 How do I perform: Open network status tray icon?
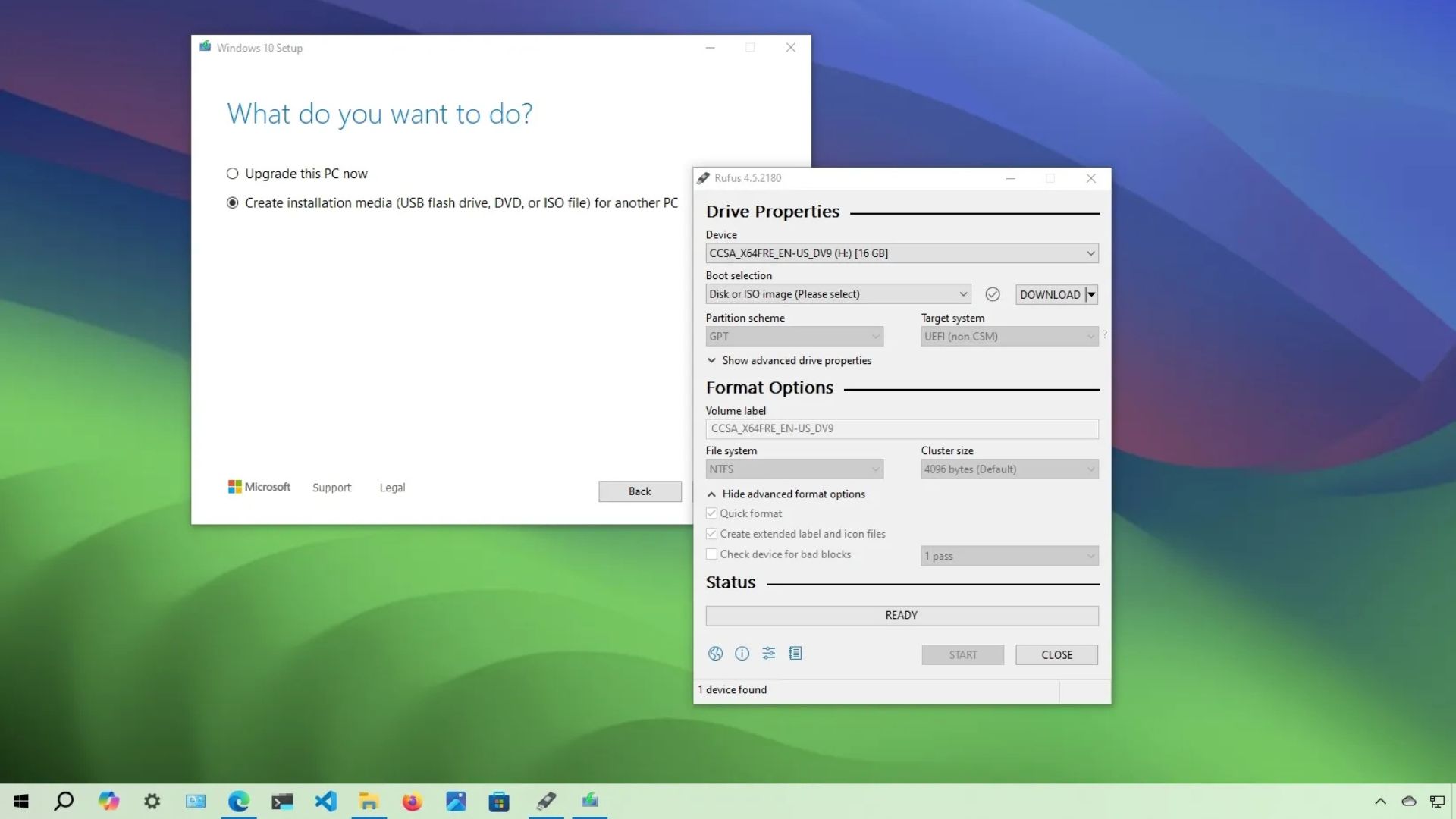coord(1437,802)
